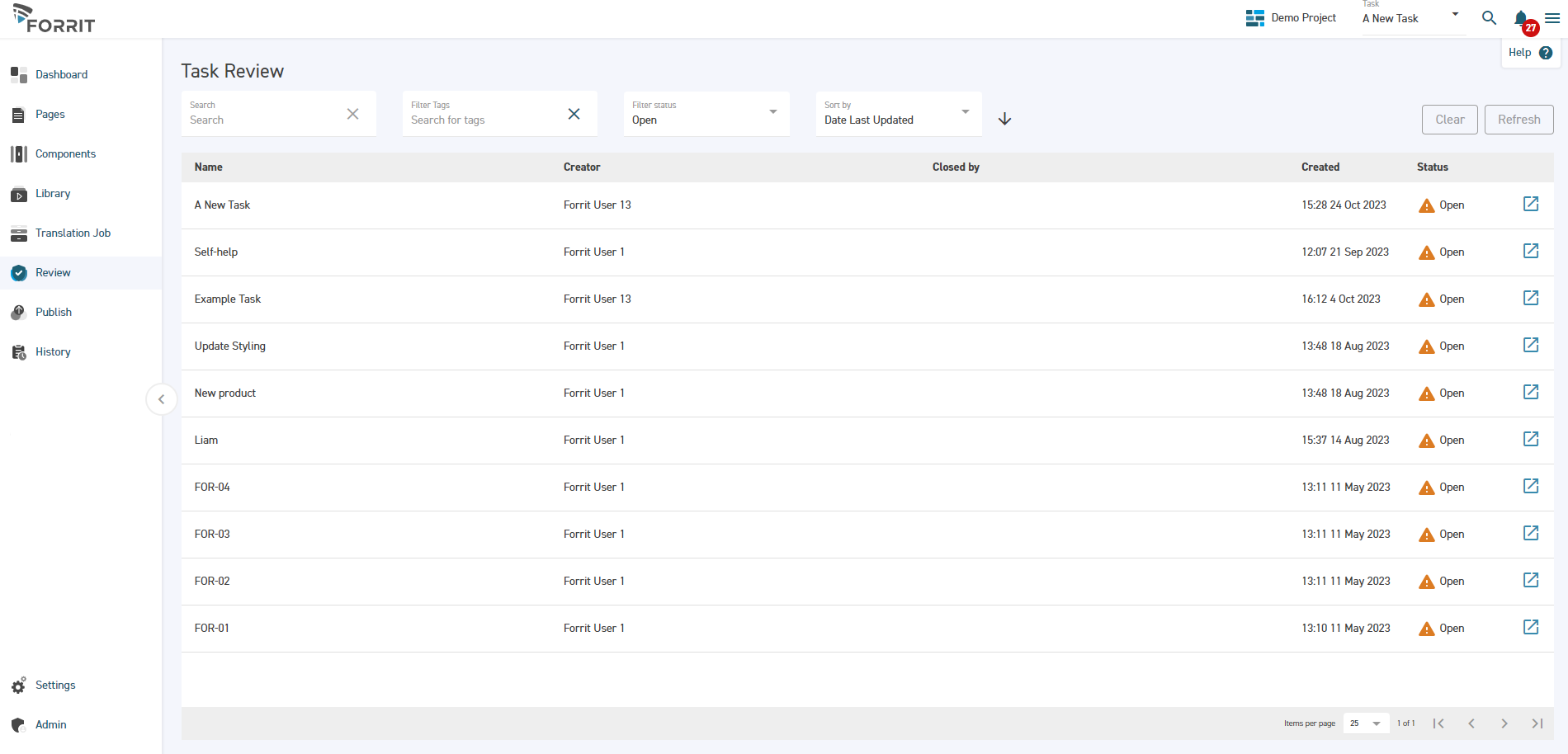Go to Translation Job in sidebar

73,233
